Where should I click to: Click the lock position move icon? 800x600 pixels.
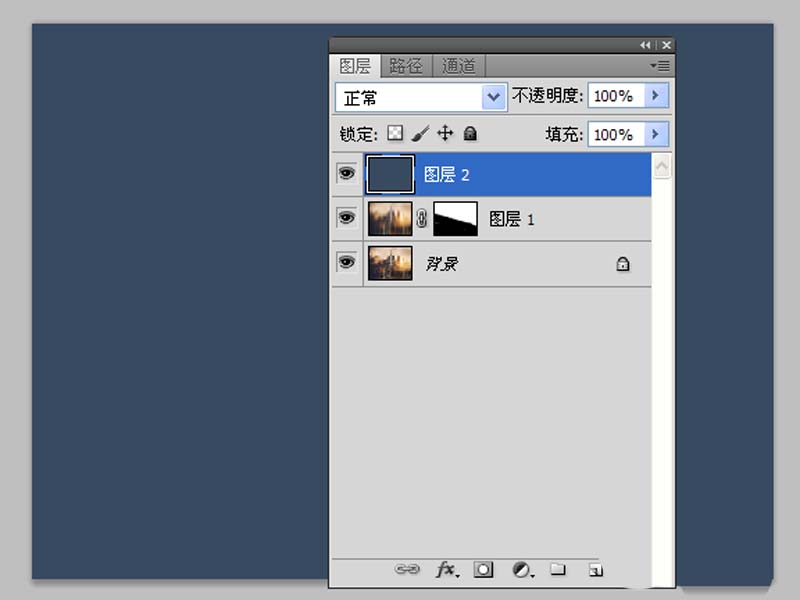pyautogui.click(x=446, y=133)
